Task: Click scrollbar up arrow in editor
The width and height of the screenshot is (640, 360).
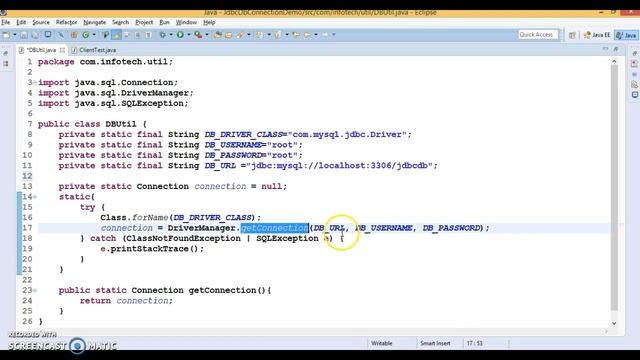Action: [614, 61]
